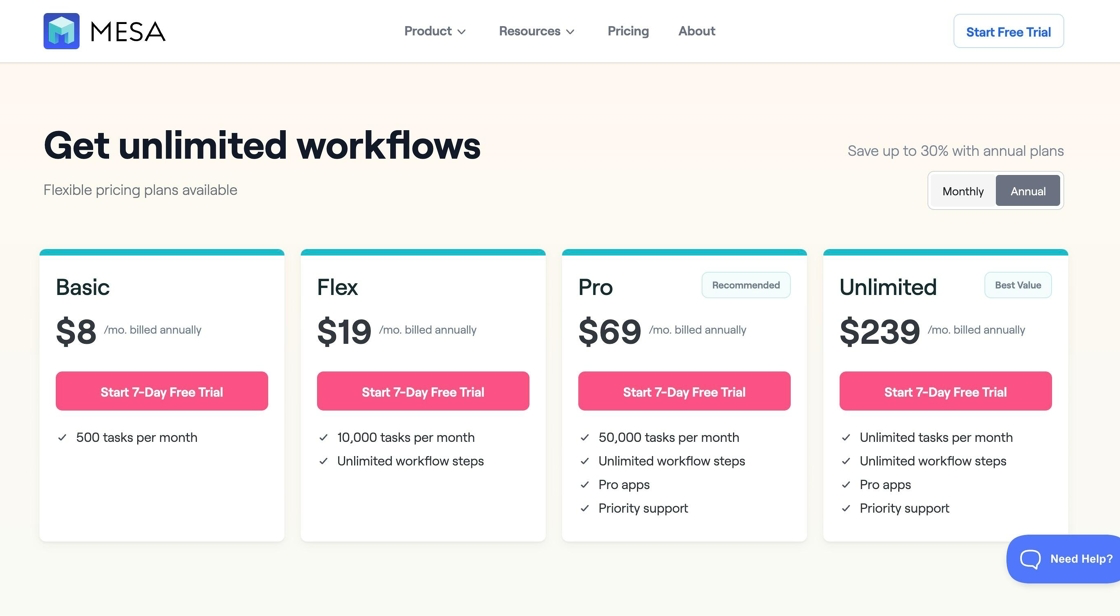
Task: Open the Resources dropdown menu
Action: coord(536,31)
